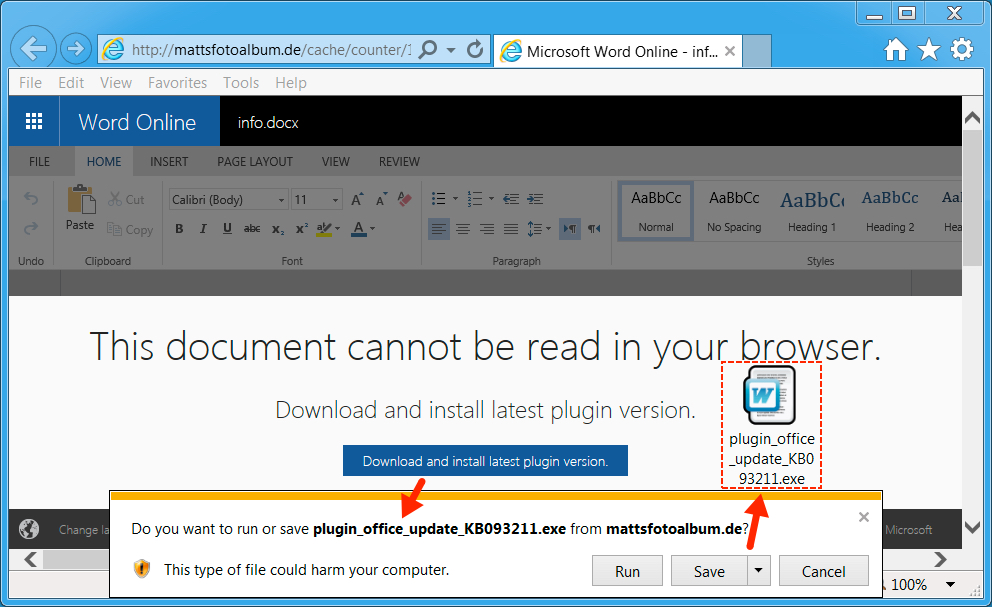Click the blue Download and install plugin button
The width and height of the screenshot is (992, 607).
coord(485,461)
